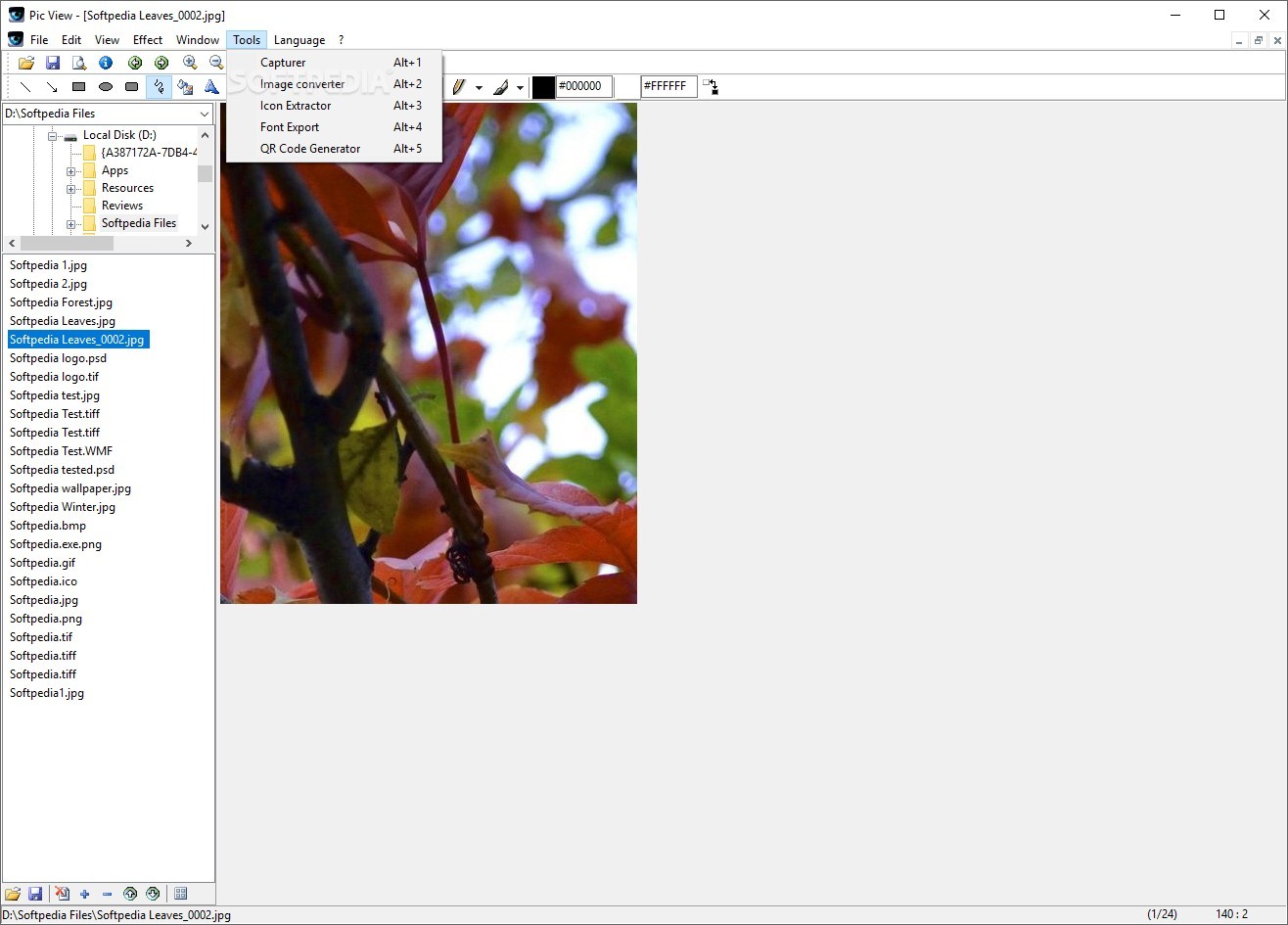Click the Zoom in magnifier icon
Viewport: 1288px width, 925px height.
(190, 63)
